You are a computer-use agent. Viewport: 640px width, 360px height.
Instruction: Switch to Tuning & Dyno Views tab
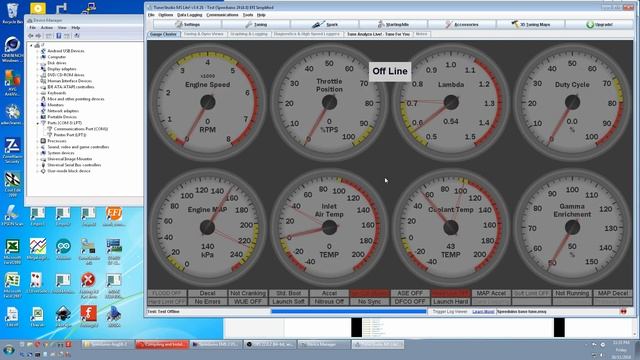coord(204,34)
